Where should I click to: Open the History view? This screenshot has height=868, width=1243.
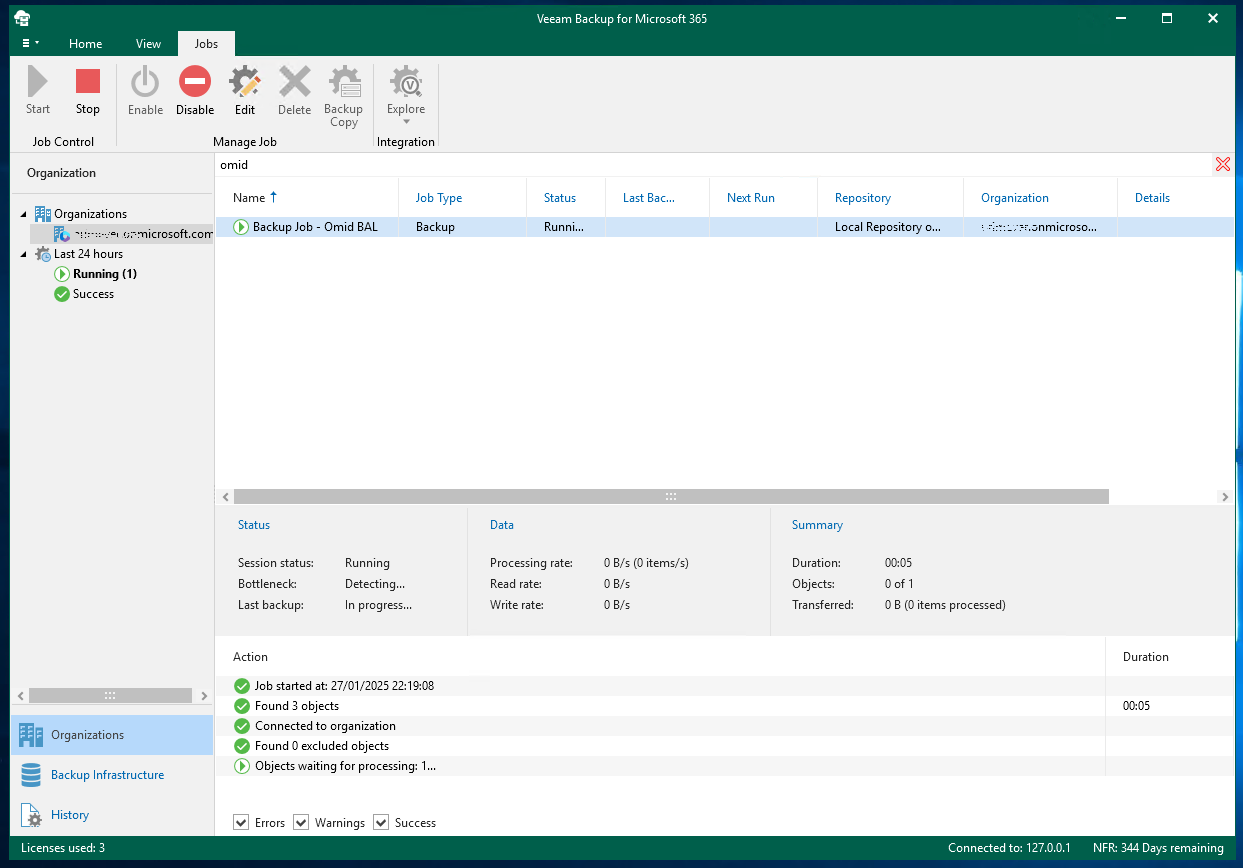tap(112, 815)
